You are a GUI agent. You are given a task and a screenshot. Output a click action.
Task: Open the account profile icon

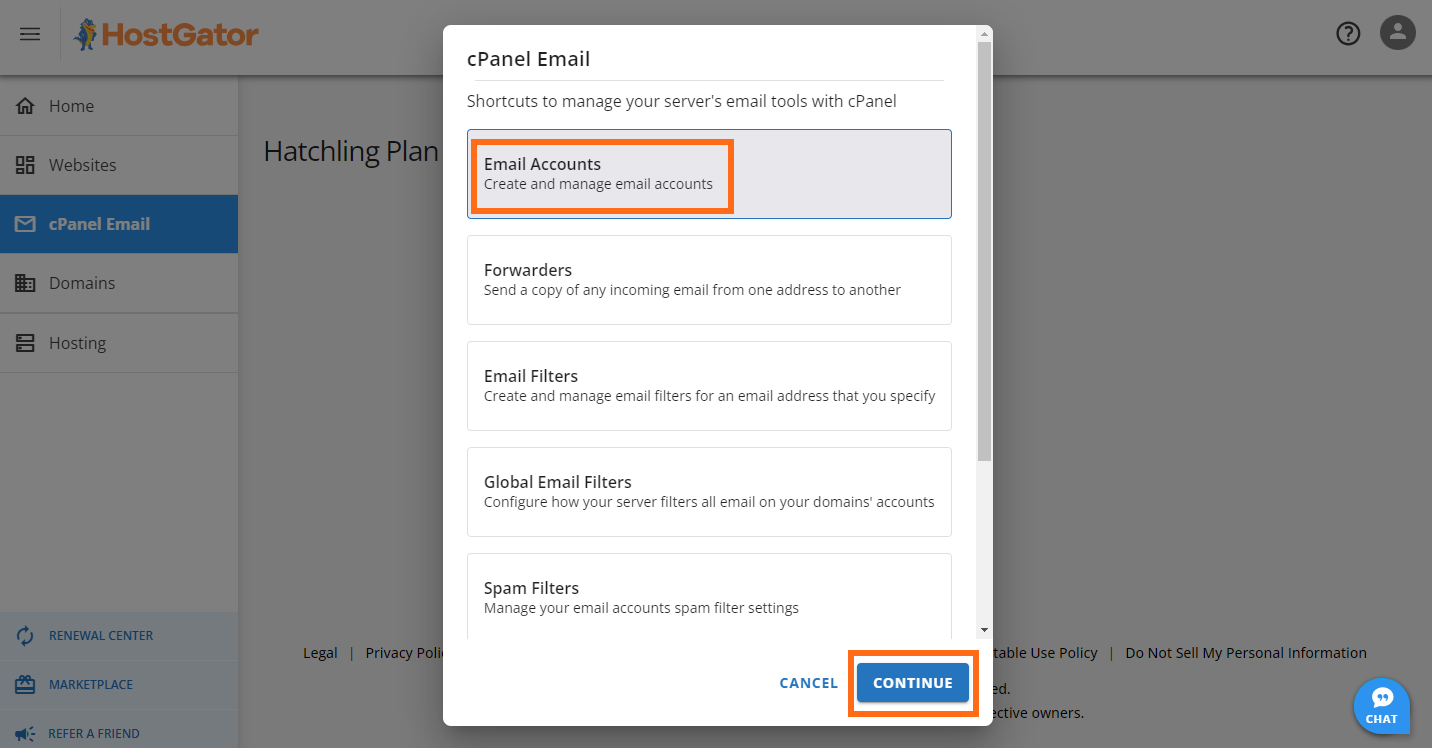(x=1397, y=33)
